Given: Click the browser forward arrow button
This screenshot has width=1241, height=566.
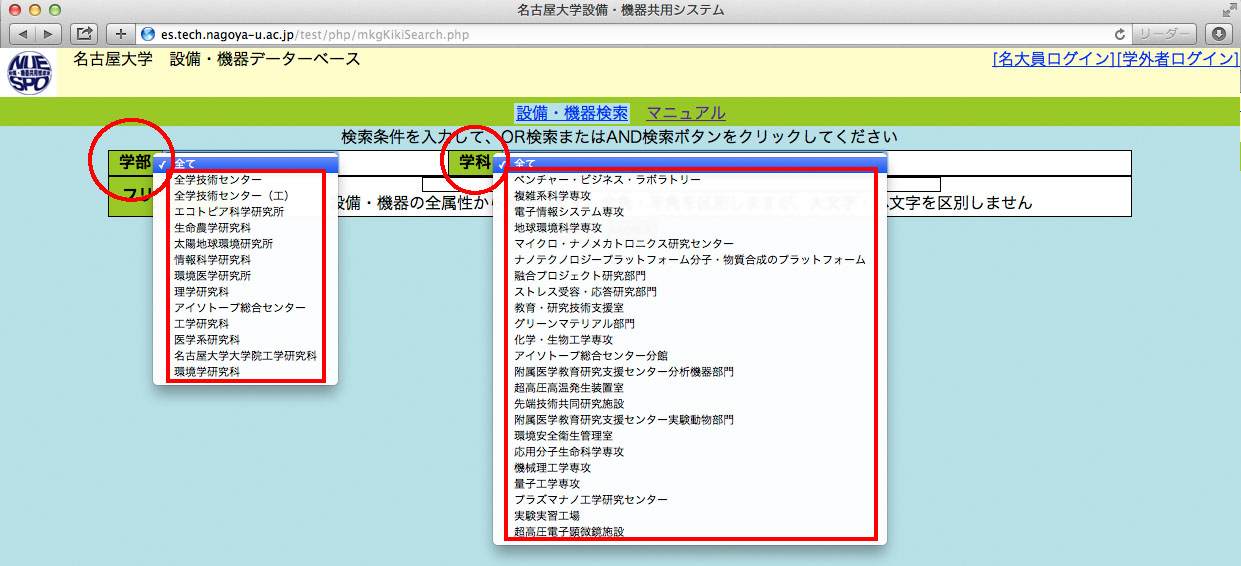Looking at the screenshot, I should coord(48,34).
